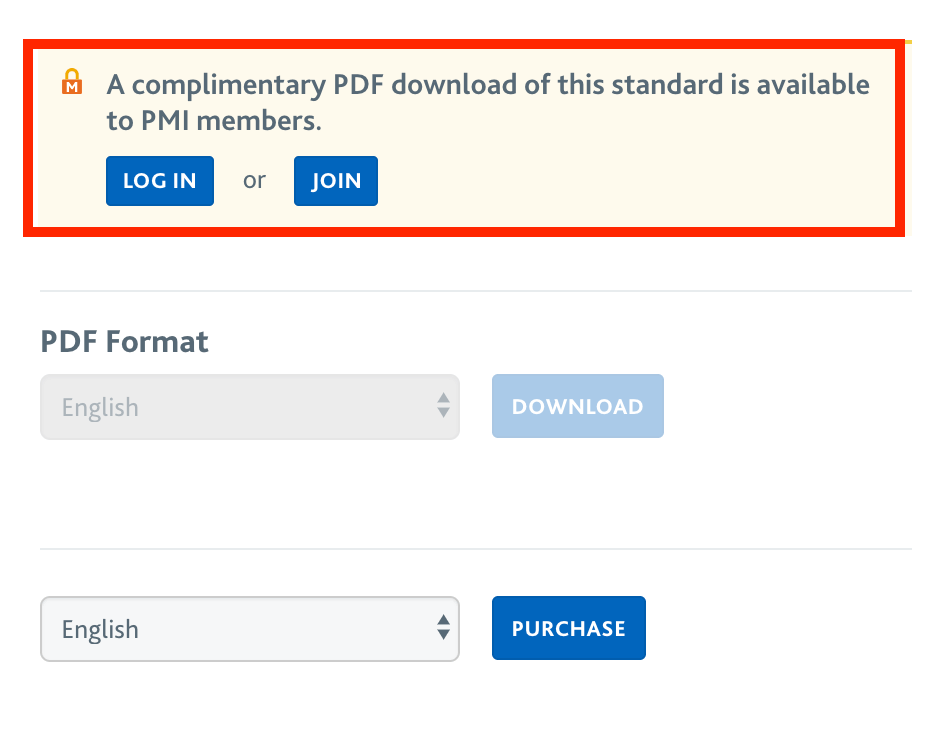Click the divider line above PDF Format
946x742 pixels.
(475, 291)
